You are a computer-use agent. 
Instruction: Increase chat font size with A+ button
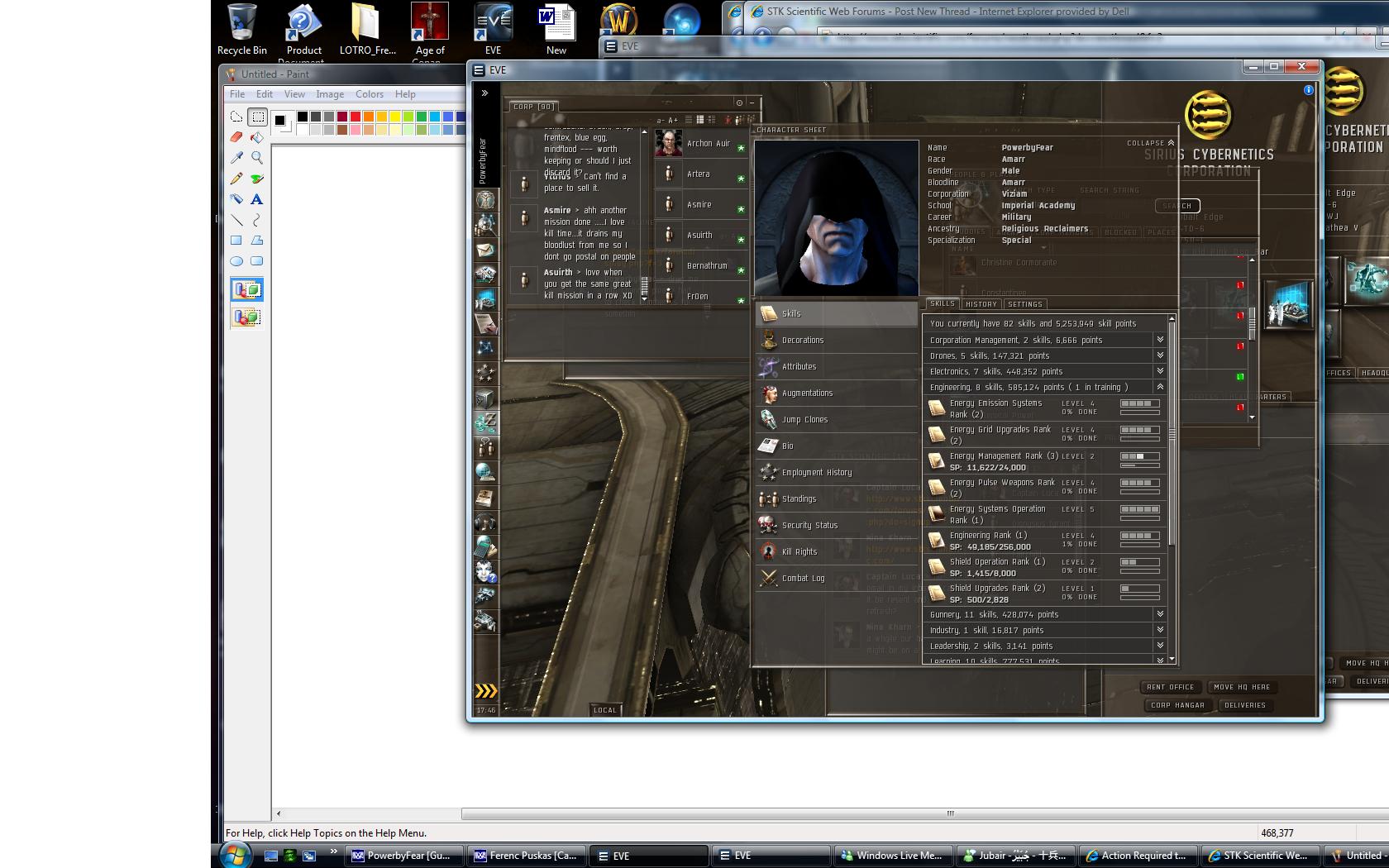(x=673, y=121)
